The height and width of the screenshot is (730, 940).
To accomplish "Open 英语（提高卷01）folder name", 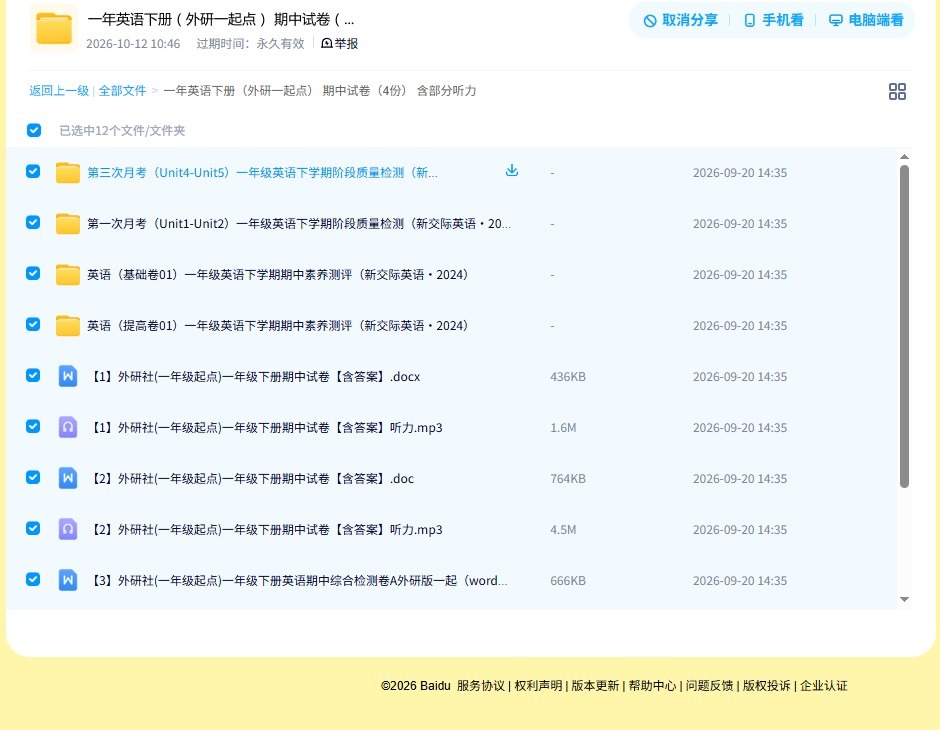I will tap(278, 325).
